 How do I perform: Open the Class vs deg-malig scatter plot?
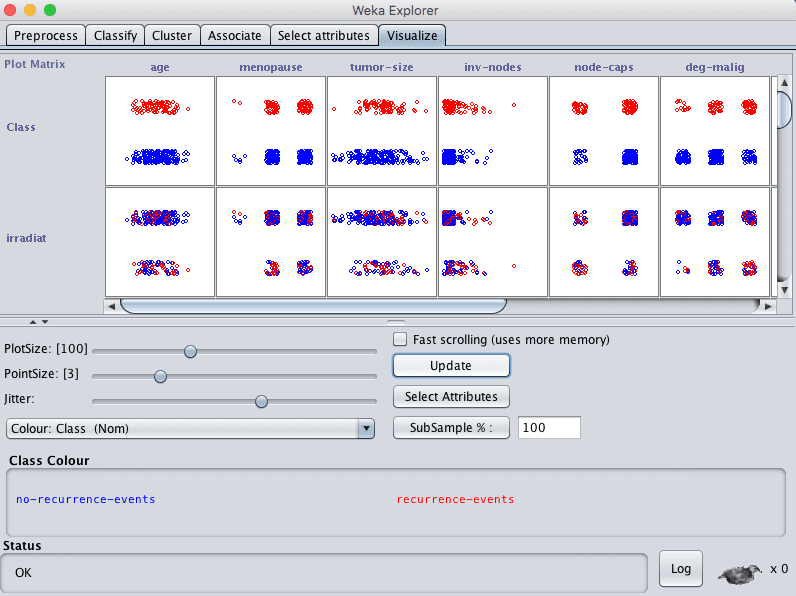715,131
